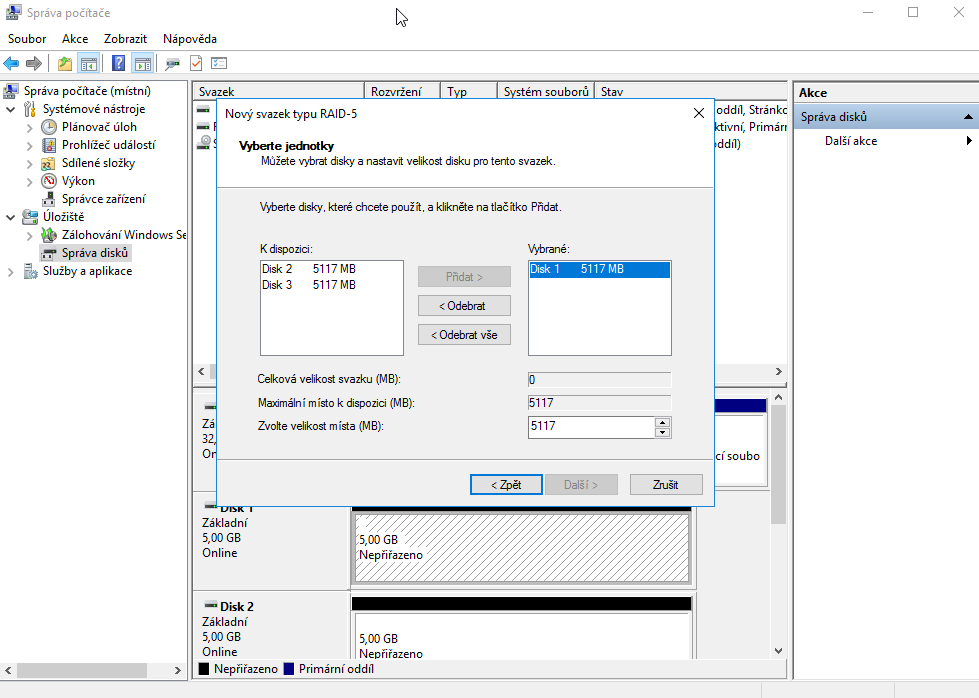Click the blue Back arrow in toolbar
Screen dimensions: 979x698
12,64
